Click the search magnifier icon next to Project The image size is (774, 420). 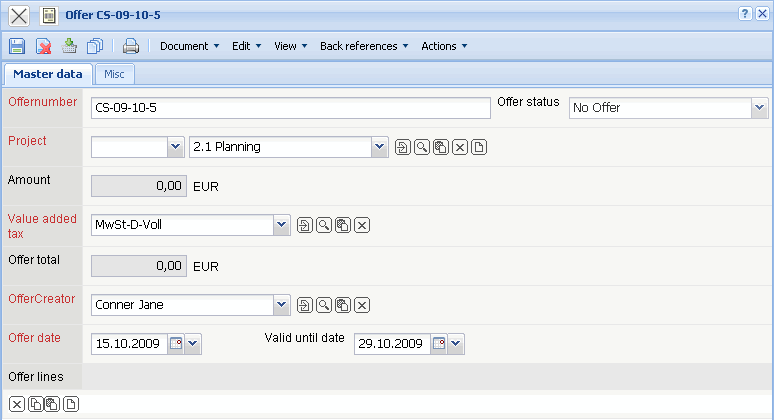pyautogui.click(x=421, y=148)
